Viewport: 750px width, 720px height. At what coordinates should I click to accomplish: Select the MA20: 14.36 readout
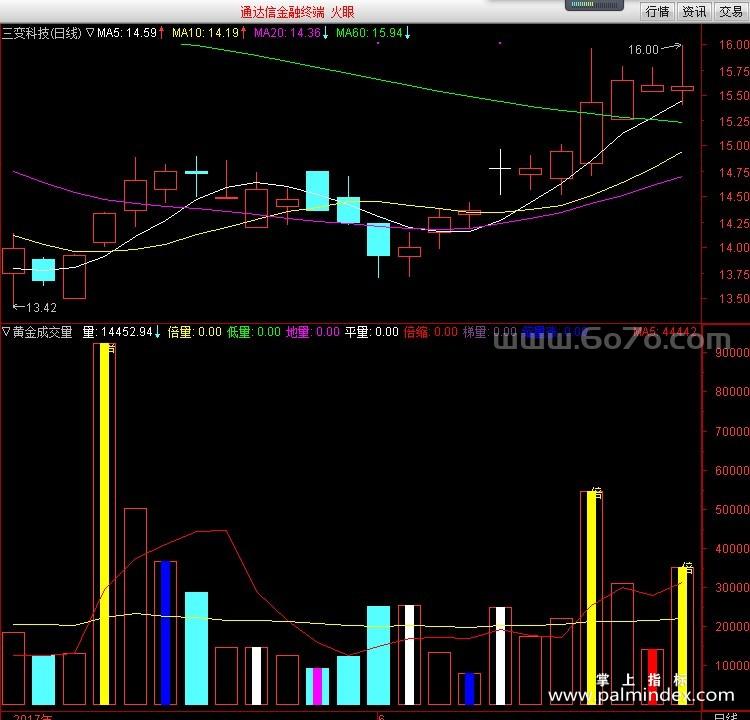click(x=291, y=33)
